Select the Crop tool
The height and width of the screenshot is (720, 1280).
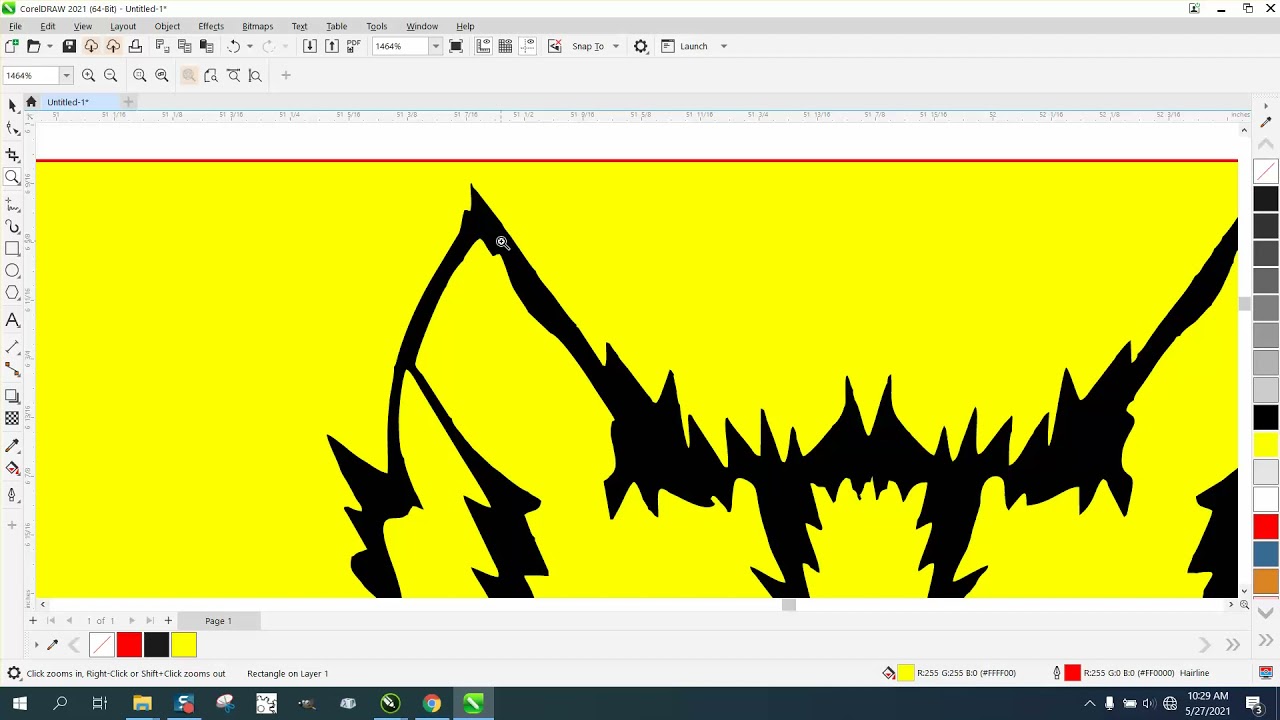coord(12,154)
